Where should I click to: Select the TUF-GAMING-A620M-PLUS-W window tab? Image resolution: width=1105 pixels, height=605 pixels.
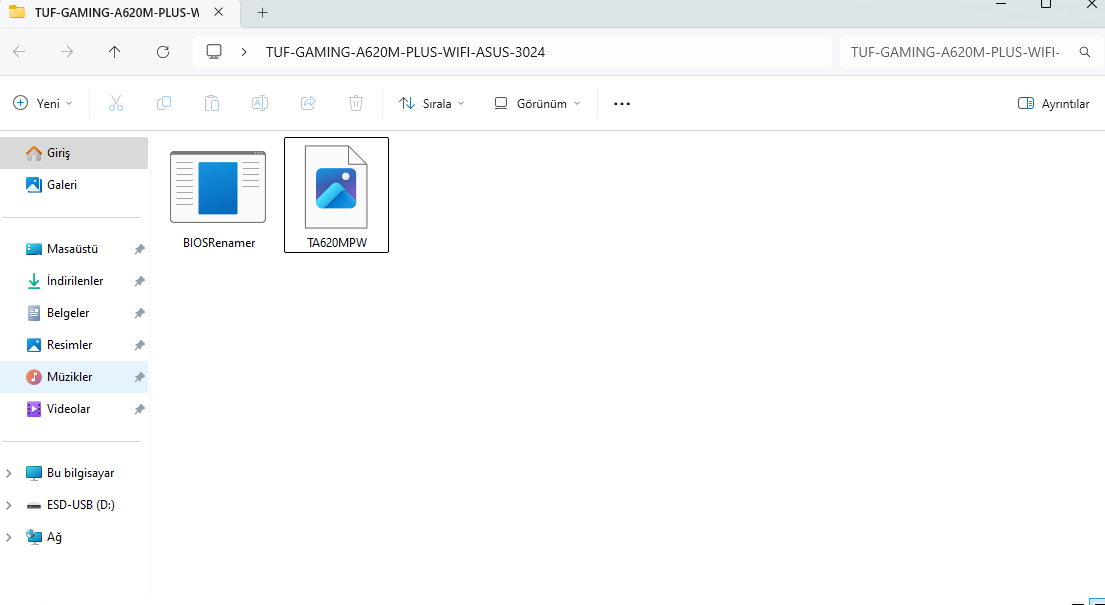[x=115, y=12]
